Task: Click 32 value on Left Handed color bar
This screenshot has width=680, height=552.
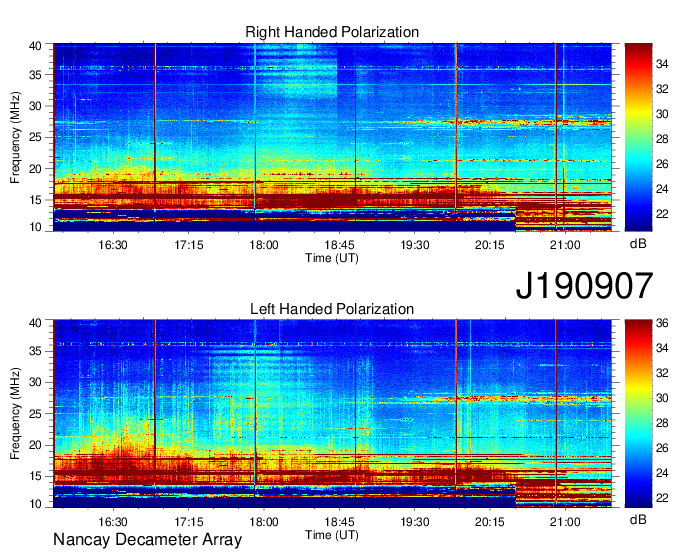Action: (x=662, y=373)
